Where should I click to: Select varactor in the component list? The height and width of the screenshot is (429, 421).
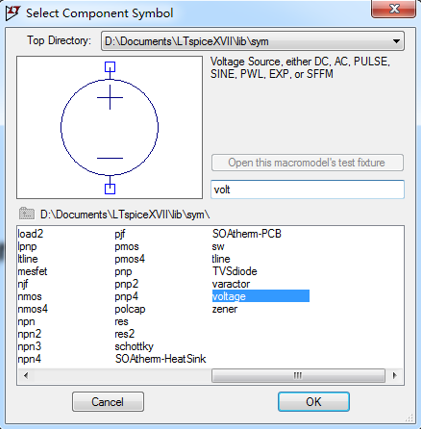click(231, 284)
